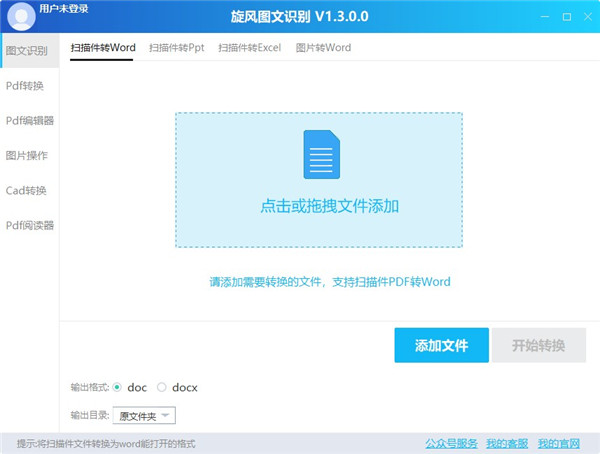The height and width of the screenshot is (454, 600).
Task: Select Pdf转换 in the sidebar
Action: [x=25, y=85]
